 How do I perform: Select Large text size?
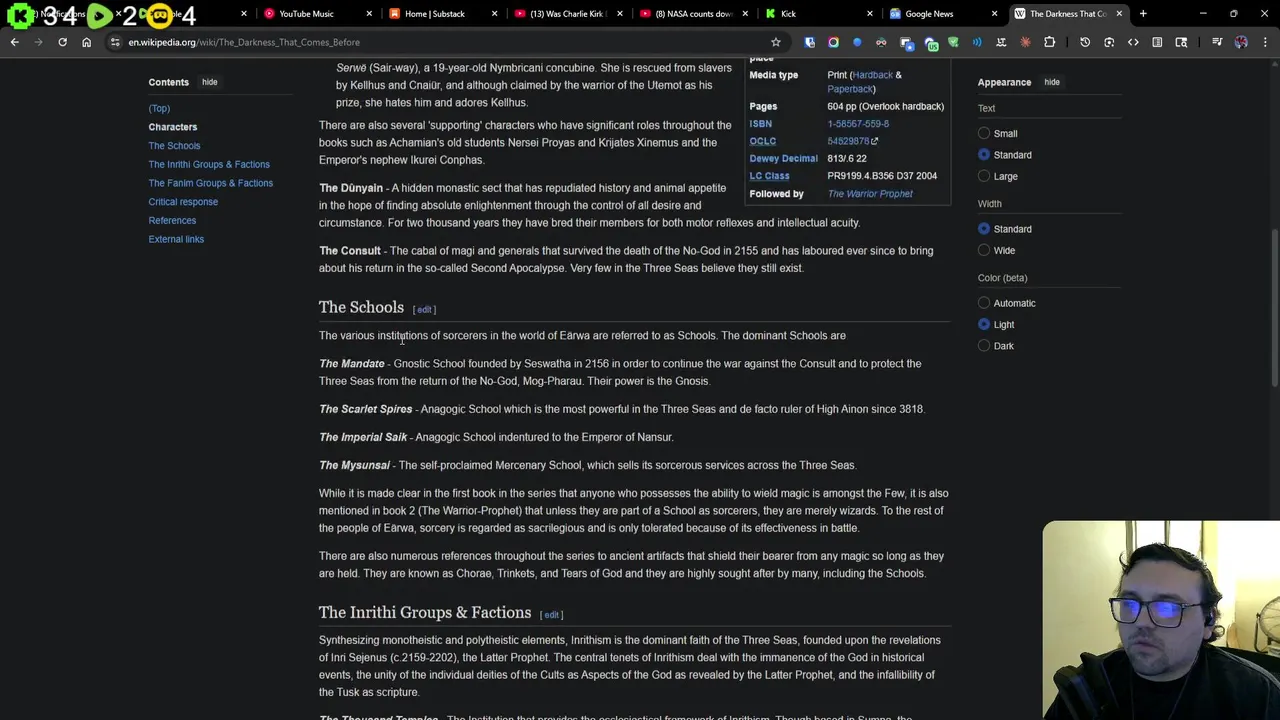click(x=984, y=176)
